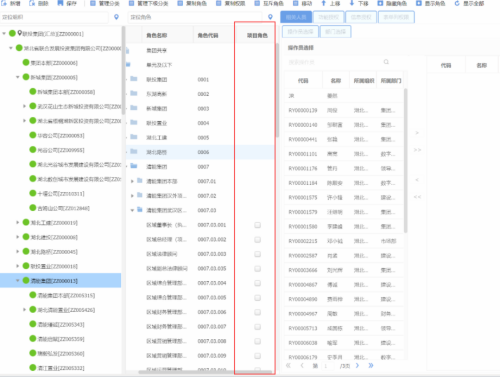The width and height of the screenshot is (500, 377).
Task: Click the 管理分类 toolbar button
Action: point(106,3)
